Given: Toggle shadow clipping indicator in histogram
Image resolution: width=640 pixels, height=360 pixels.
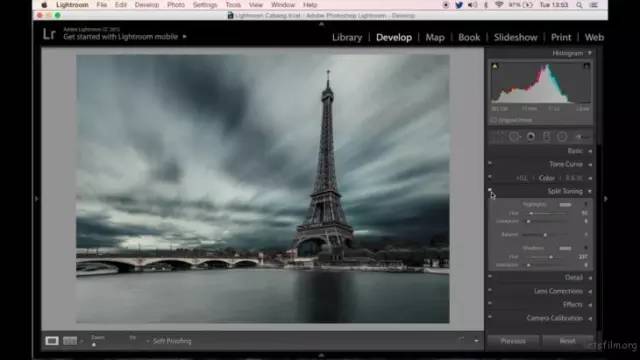Looking at the screenshot, I should click(495, 66).
